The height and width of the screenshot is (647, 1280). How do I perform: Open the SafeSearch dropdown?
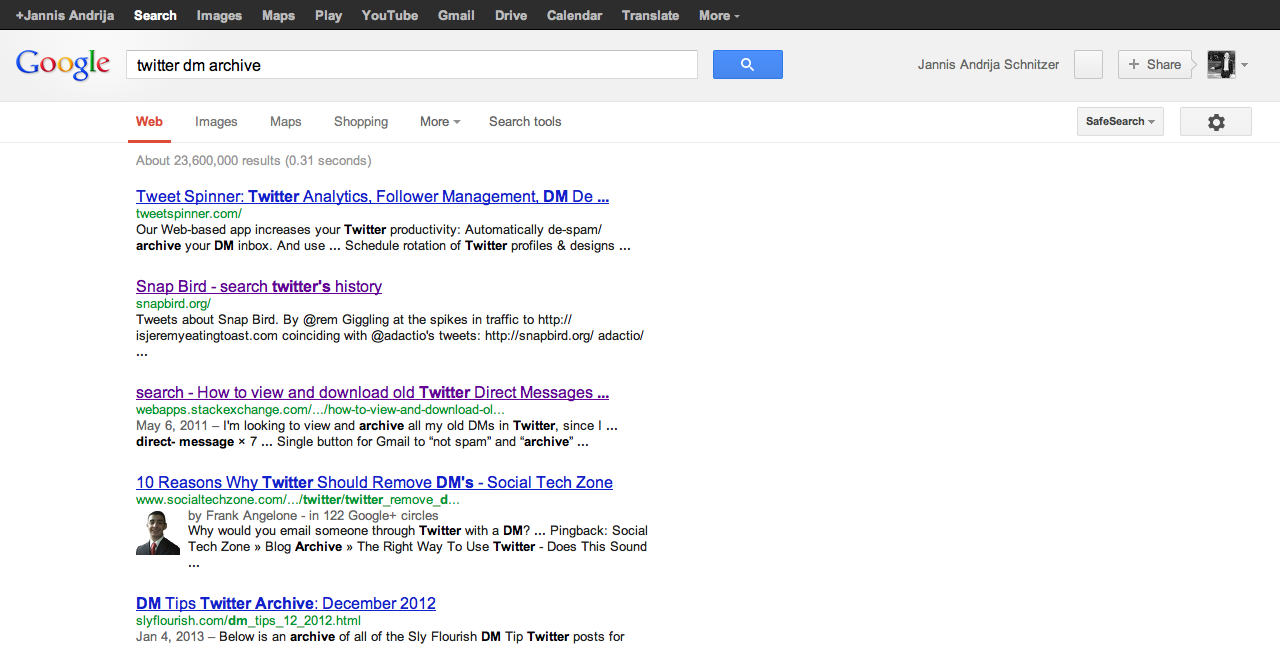coord(1120,121)
